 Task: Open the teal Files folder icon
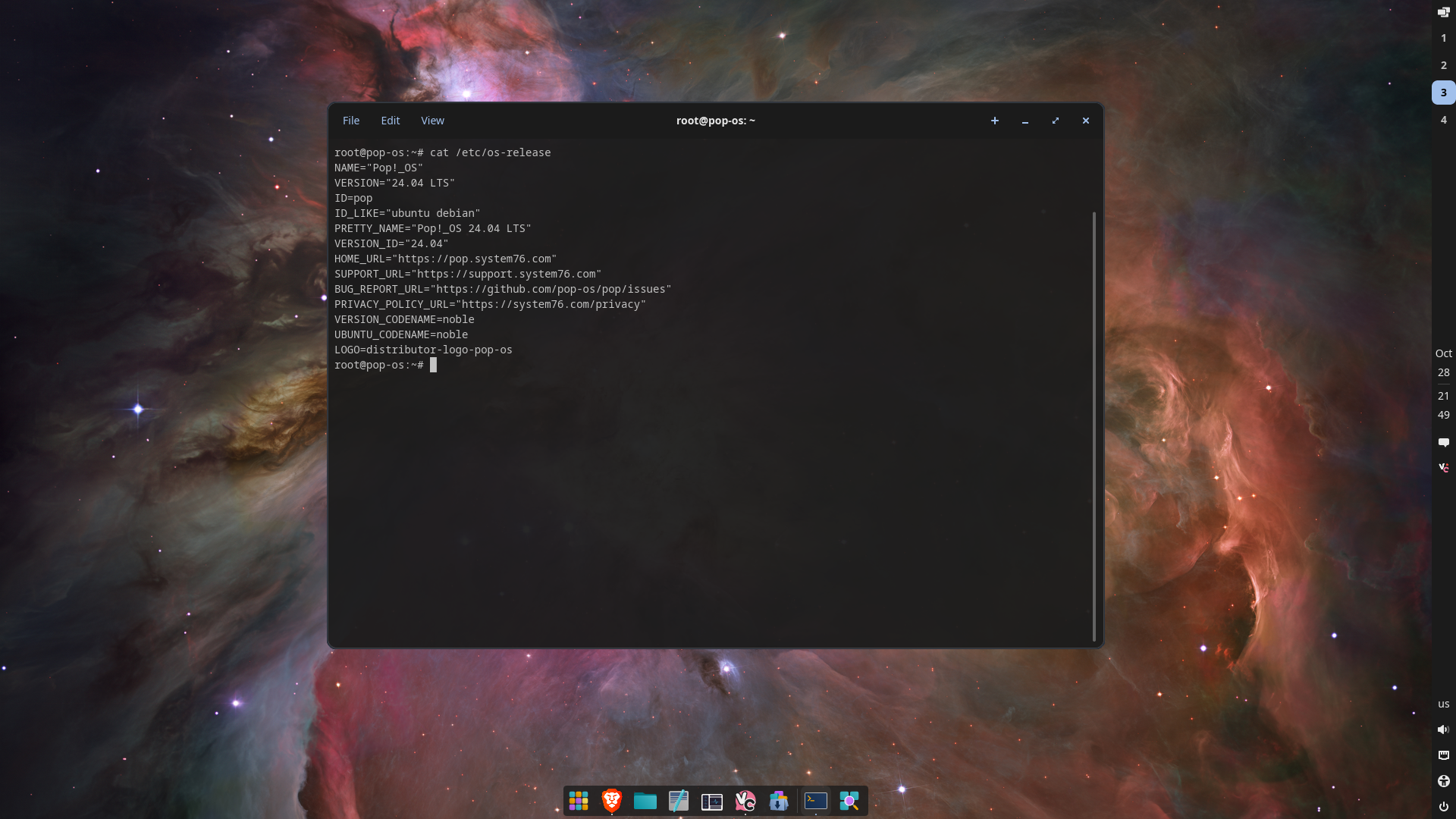(645, 801)
